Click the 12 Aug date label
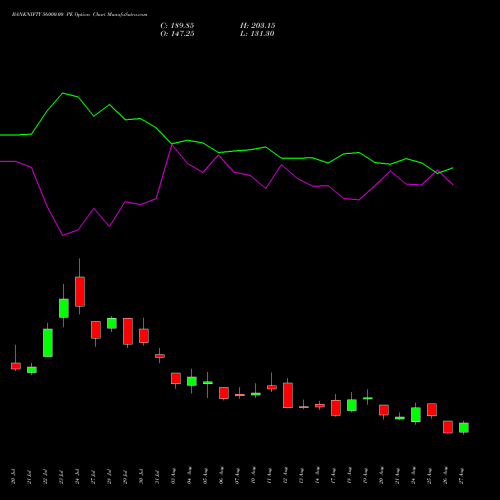Screen dimensions: 500x500 [285, 476]
